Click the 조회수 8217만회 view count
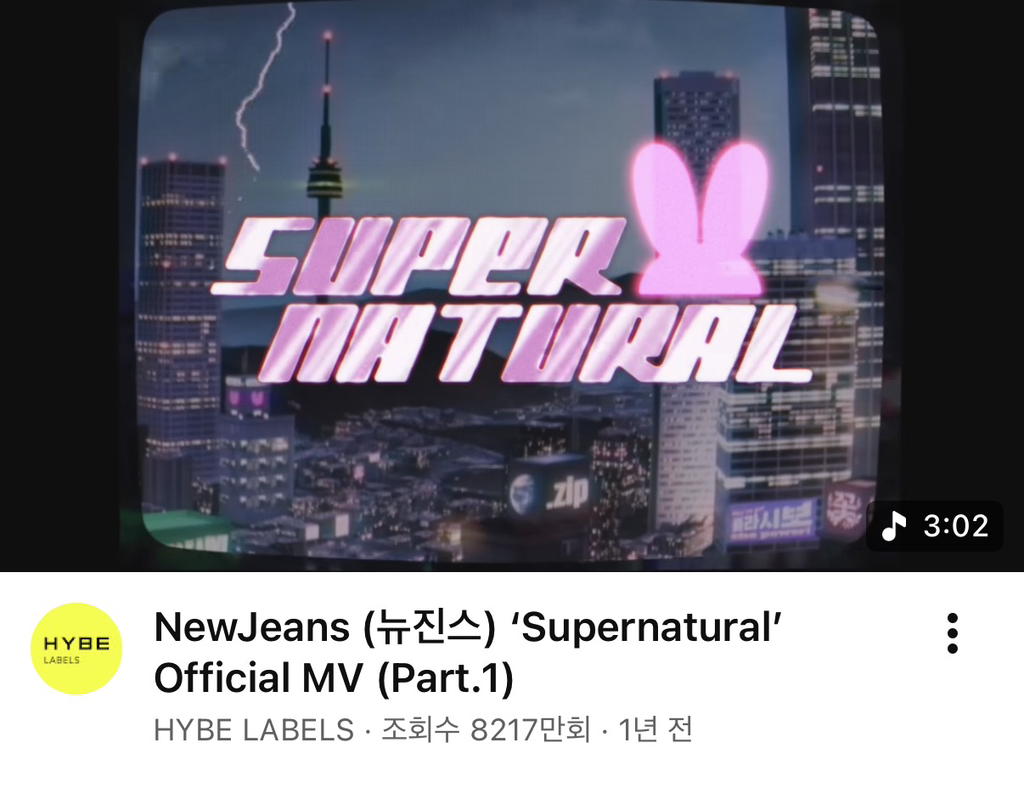This screenshot has width=1024, height=788. (485, 730)
